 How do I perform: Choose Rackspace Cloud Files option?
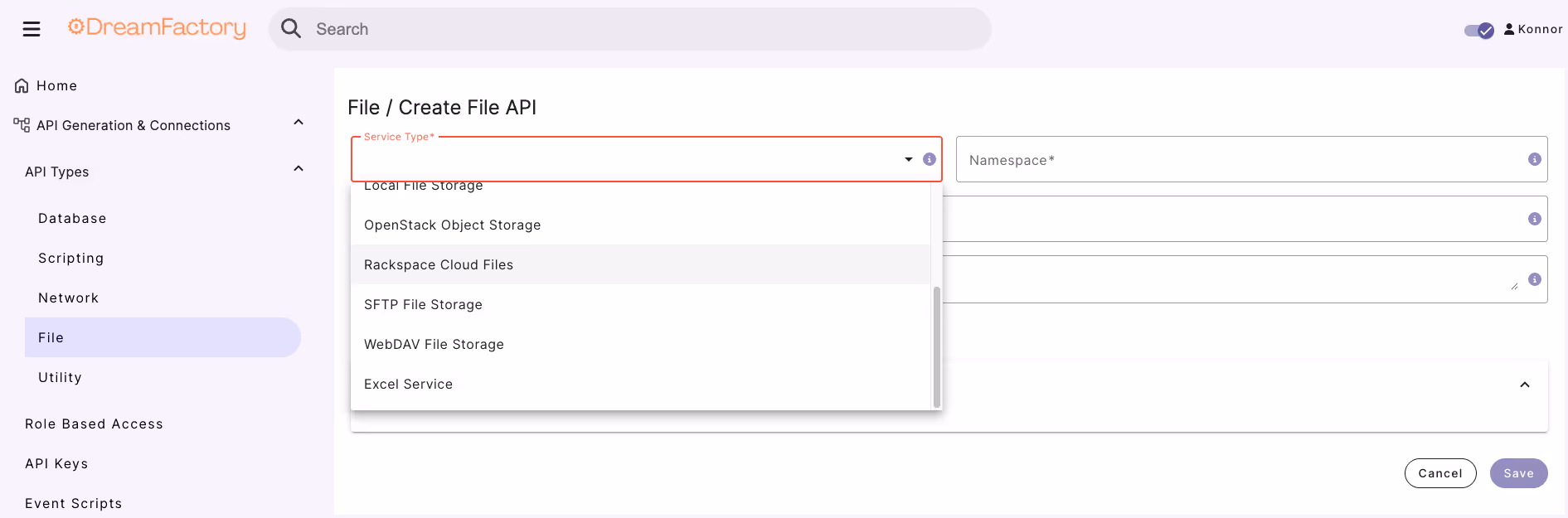[640, 264]
